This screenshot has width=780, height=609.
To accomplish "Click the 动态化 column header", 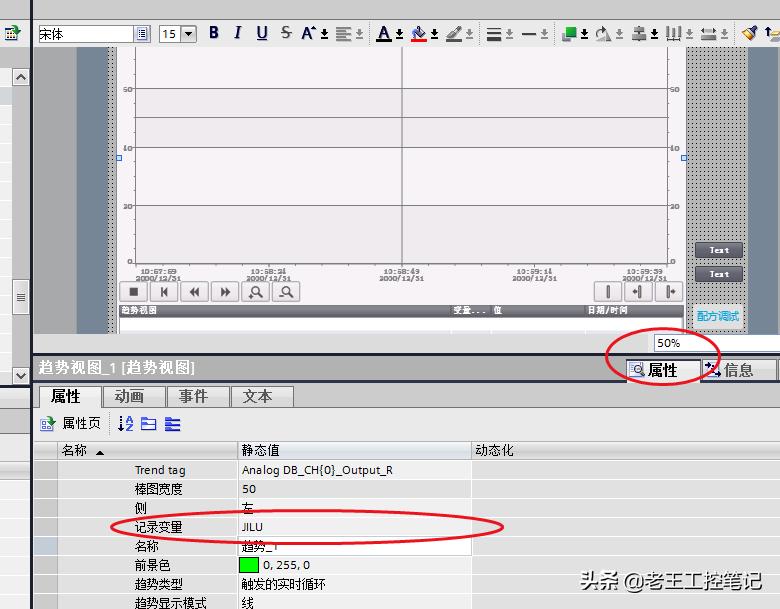I will [x=625, y=450].
